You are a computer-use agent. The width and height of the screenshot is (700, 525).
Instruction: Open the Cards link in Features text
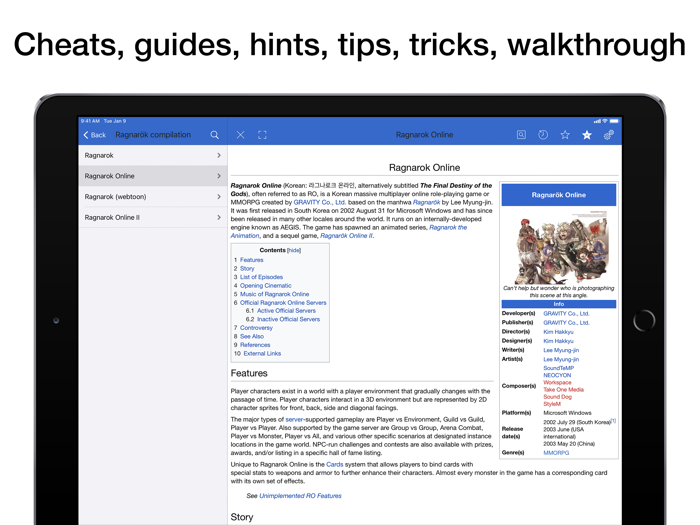334,464
